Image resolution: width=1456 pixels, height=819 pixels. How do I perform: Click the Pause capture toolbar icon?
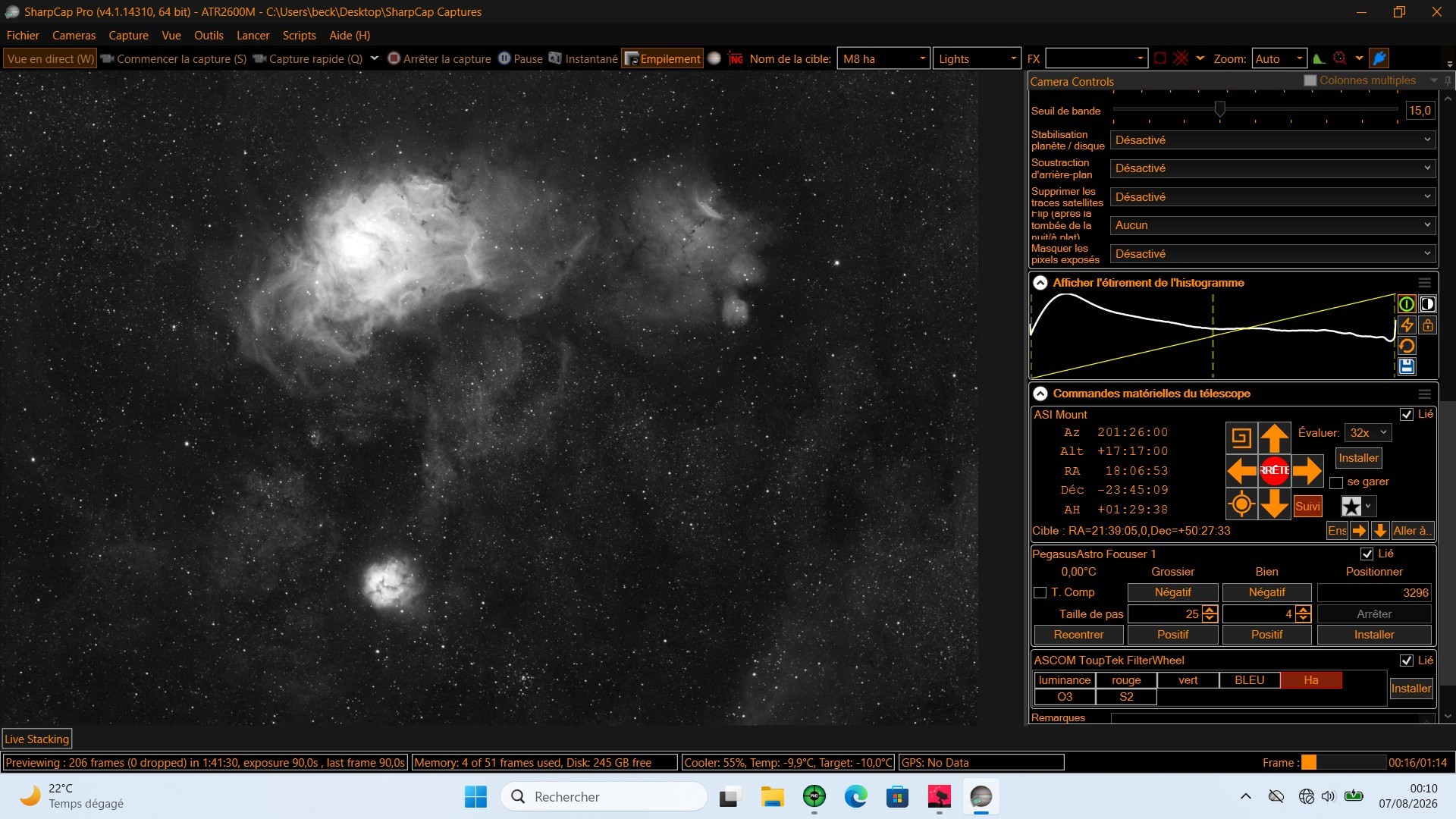(504, 58)
